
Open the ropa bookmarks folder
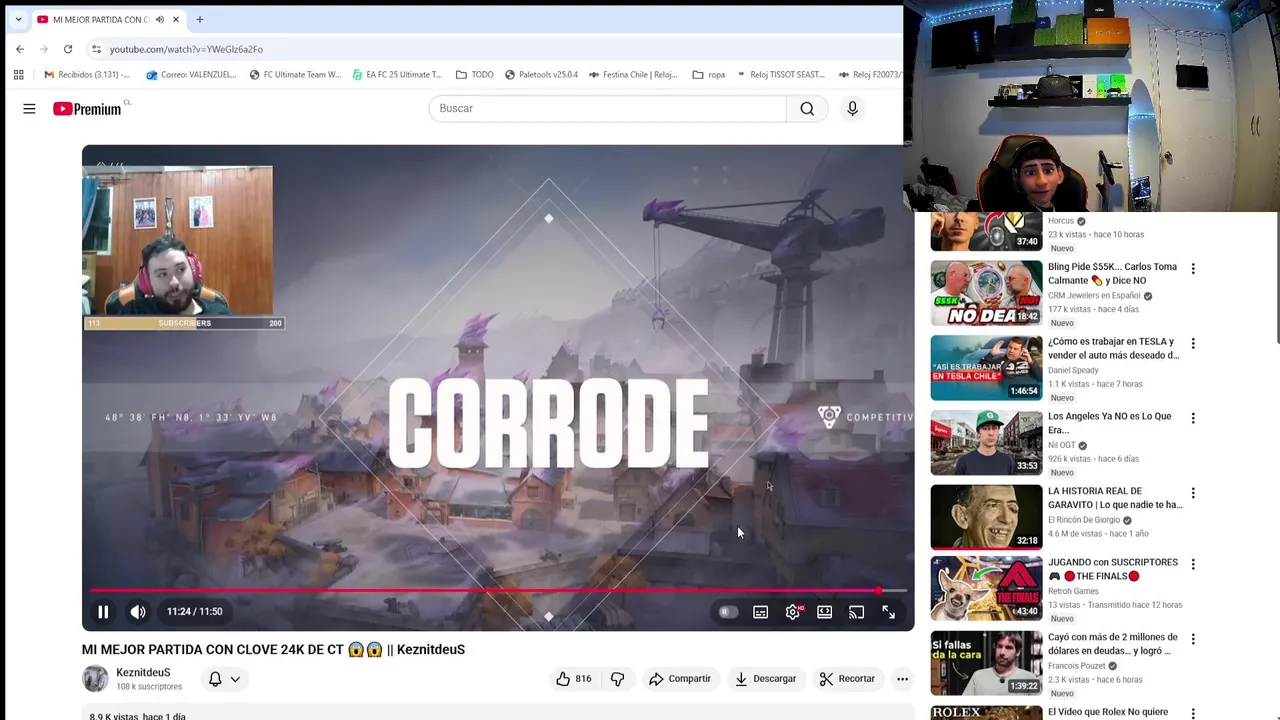click(x=708, y=74)
